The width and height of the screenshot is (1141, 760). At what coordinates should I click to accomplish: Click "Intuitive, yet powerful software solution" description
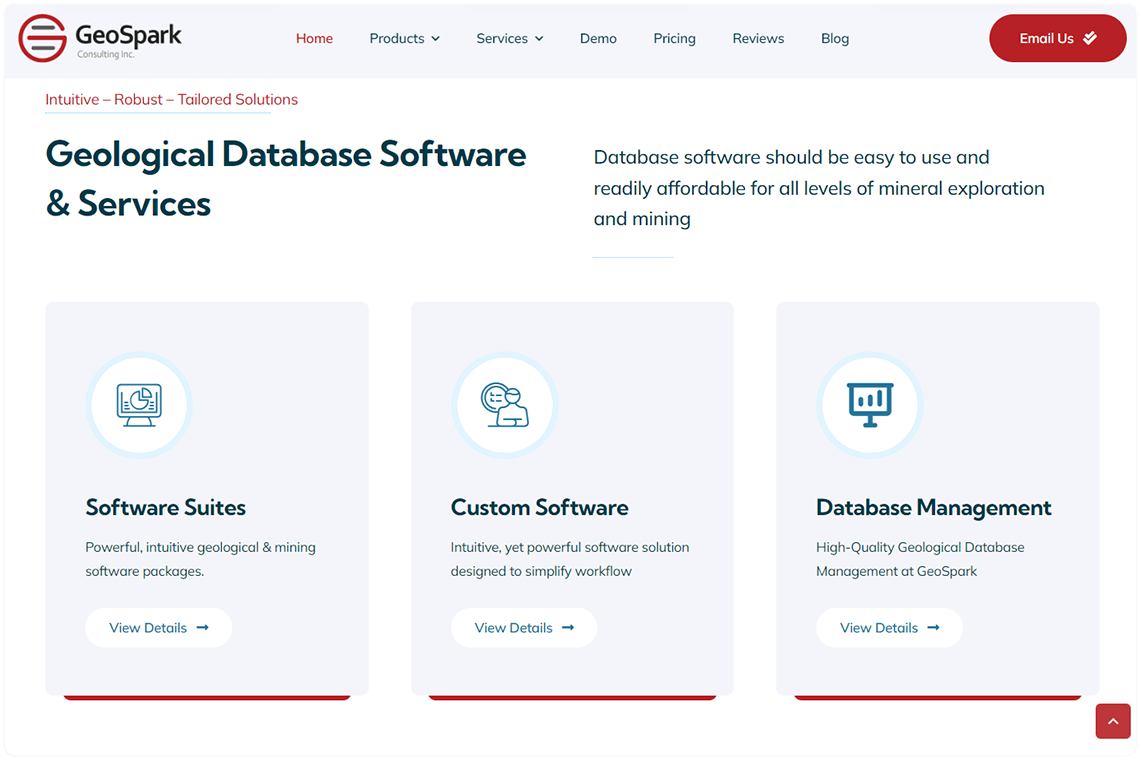[570, 559]
